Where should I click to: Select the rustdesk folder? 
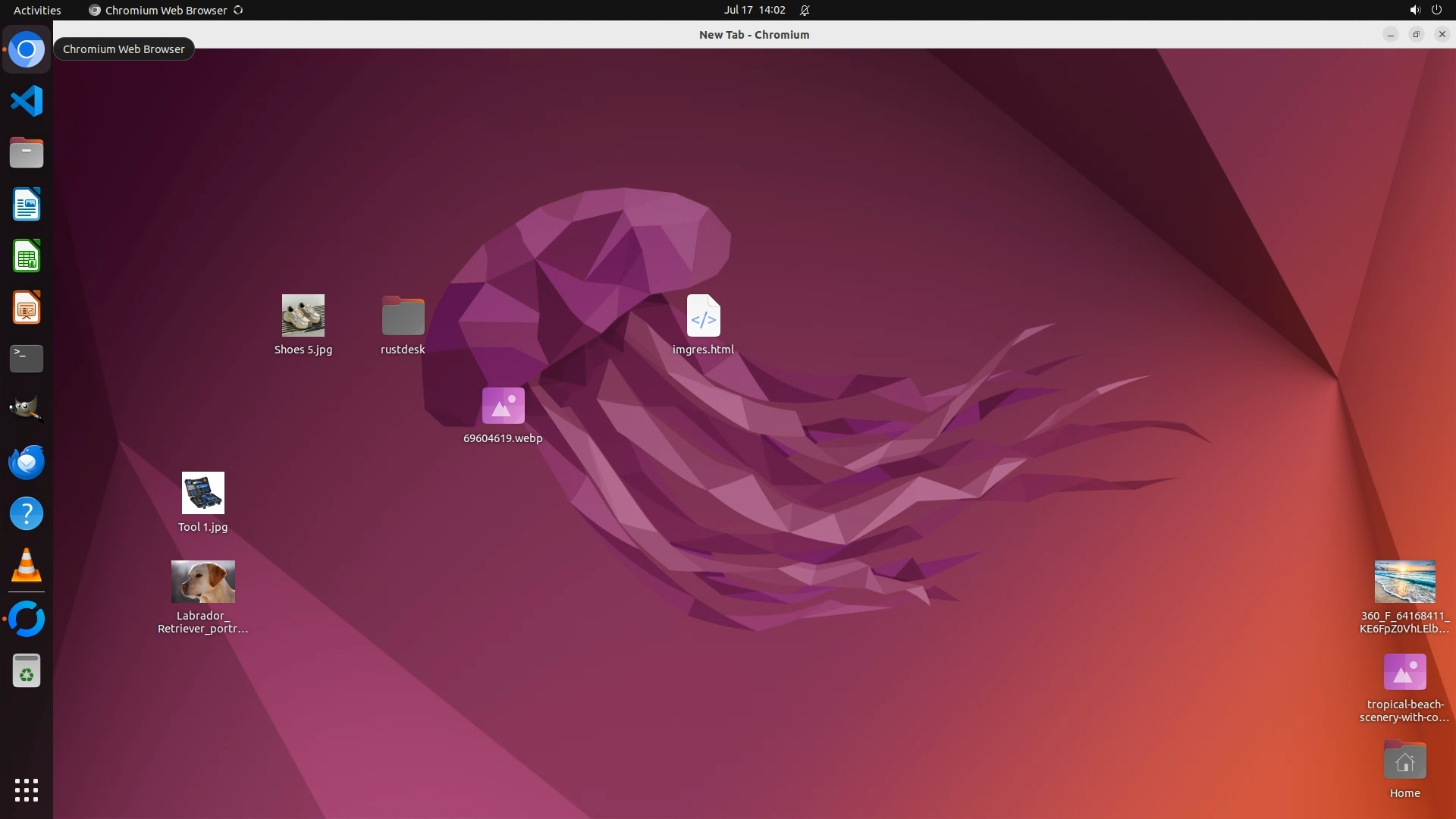click(403, 315)
